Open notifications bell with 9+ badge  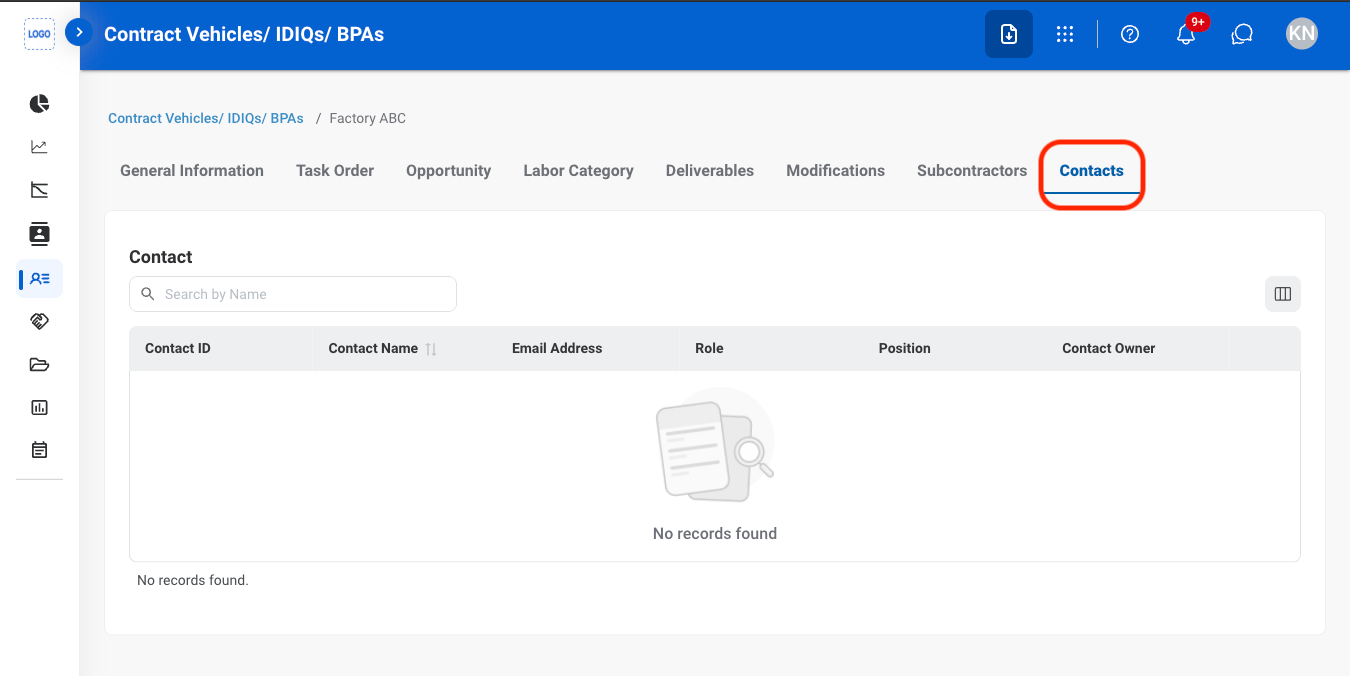coord(1187,33)
